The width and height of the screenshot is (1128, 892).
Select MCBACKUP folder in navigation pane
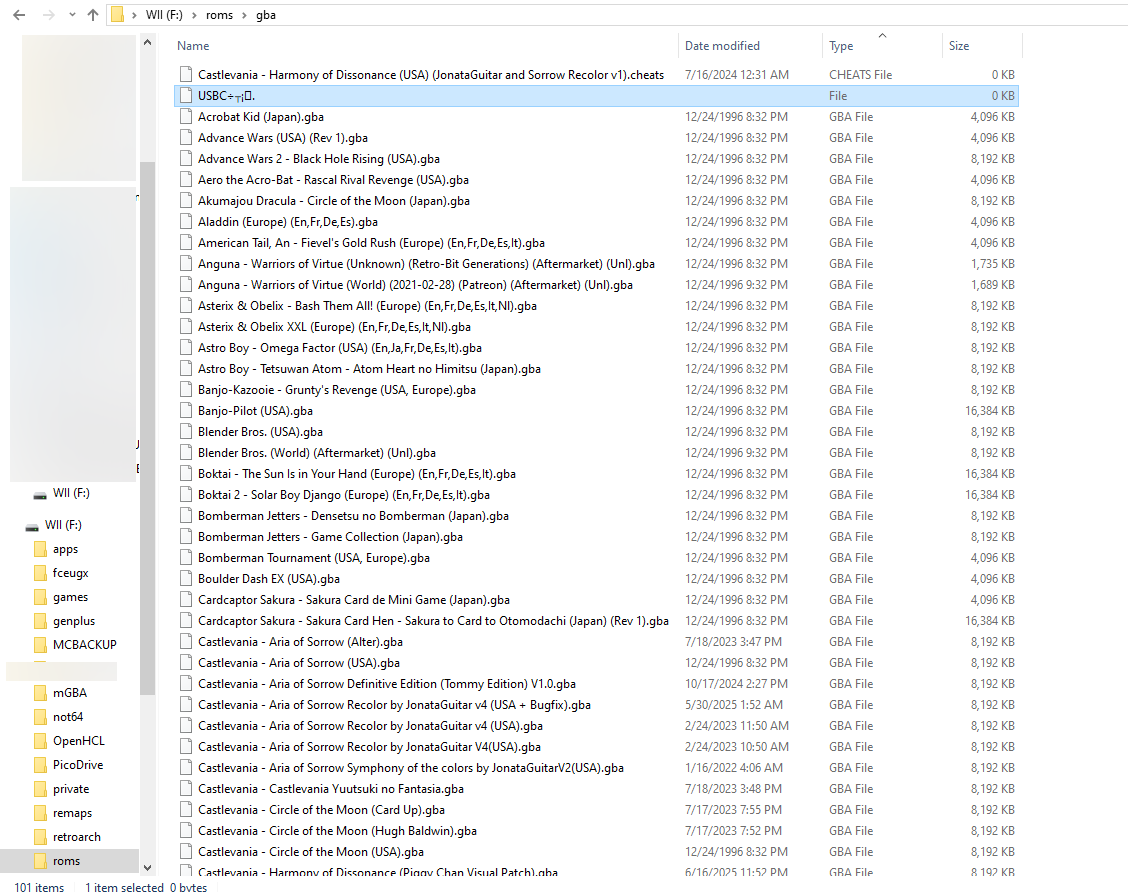click(x=84, y=645)
